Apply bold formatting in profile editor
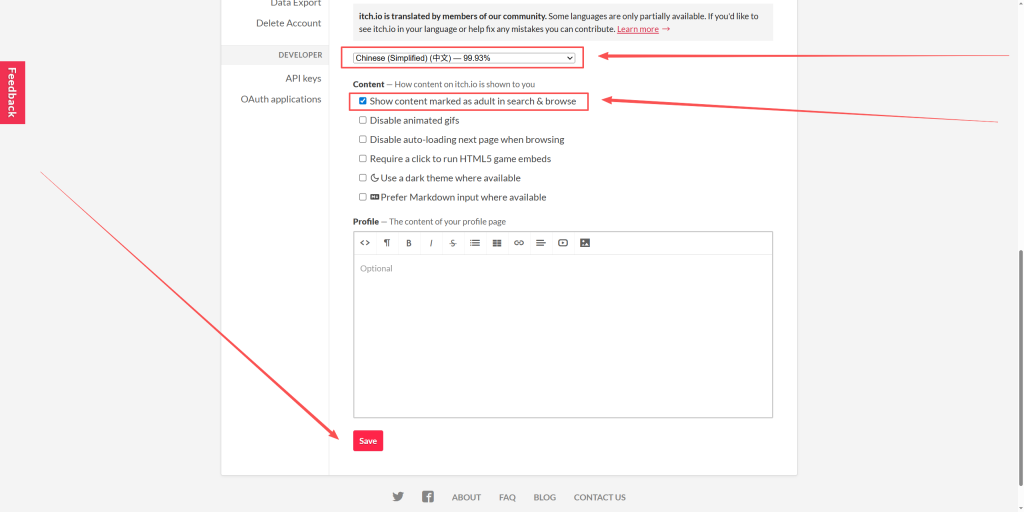The image size is (1024, 512). (409, 243)
